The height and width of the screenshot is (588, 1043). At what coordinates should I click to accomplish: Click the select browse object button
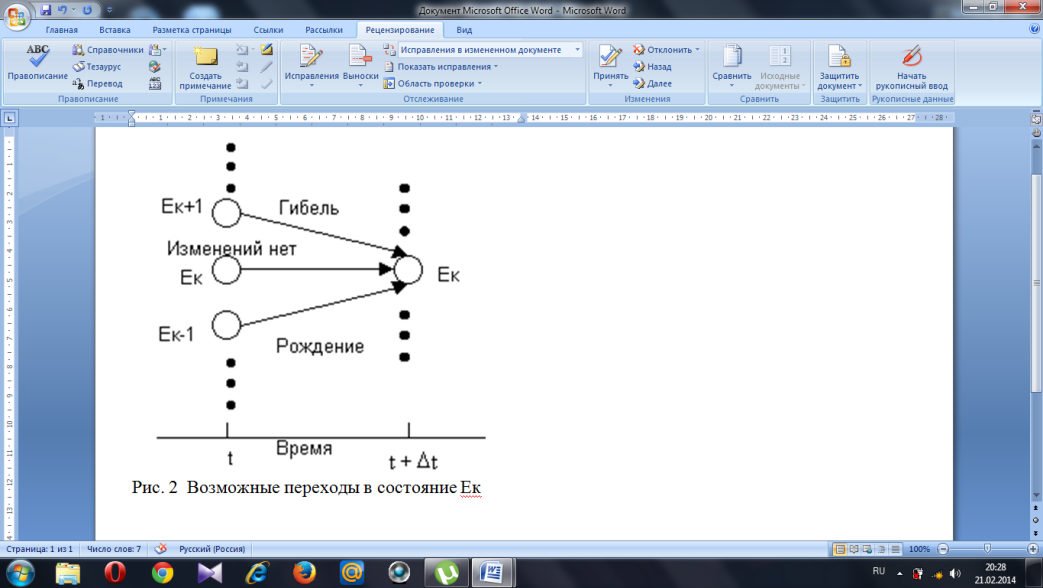pos(1036,520)
